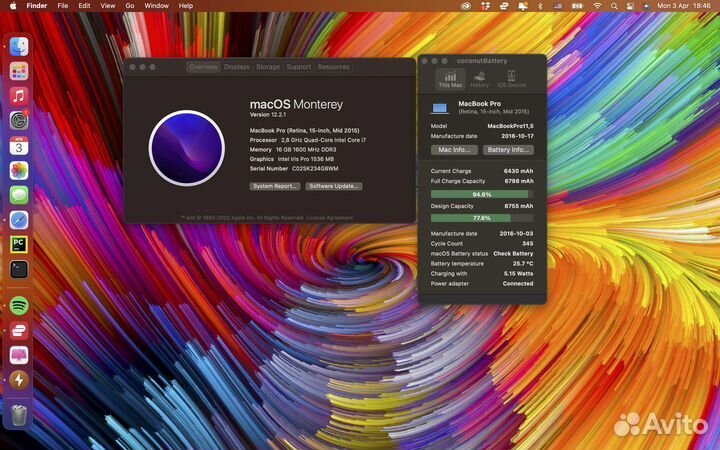Click the Battery temperature 25.7 °C value
The image size is (720, 450).
pyautogui.click(x=523, y=264)
